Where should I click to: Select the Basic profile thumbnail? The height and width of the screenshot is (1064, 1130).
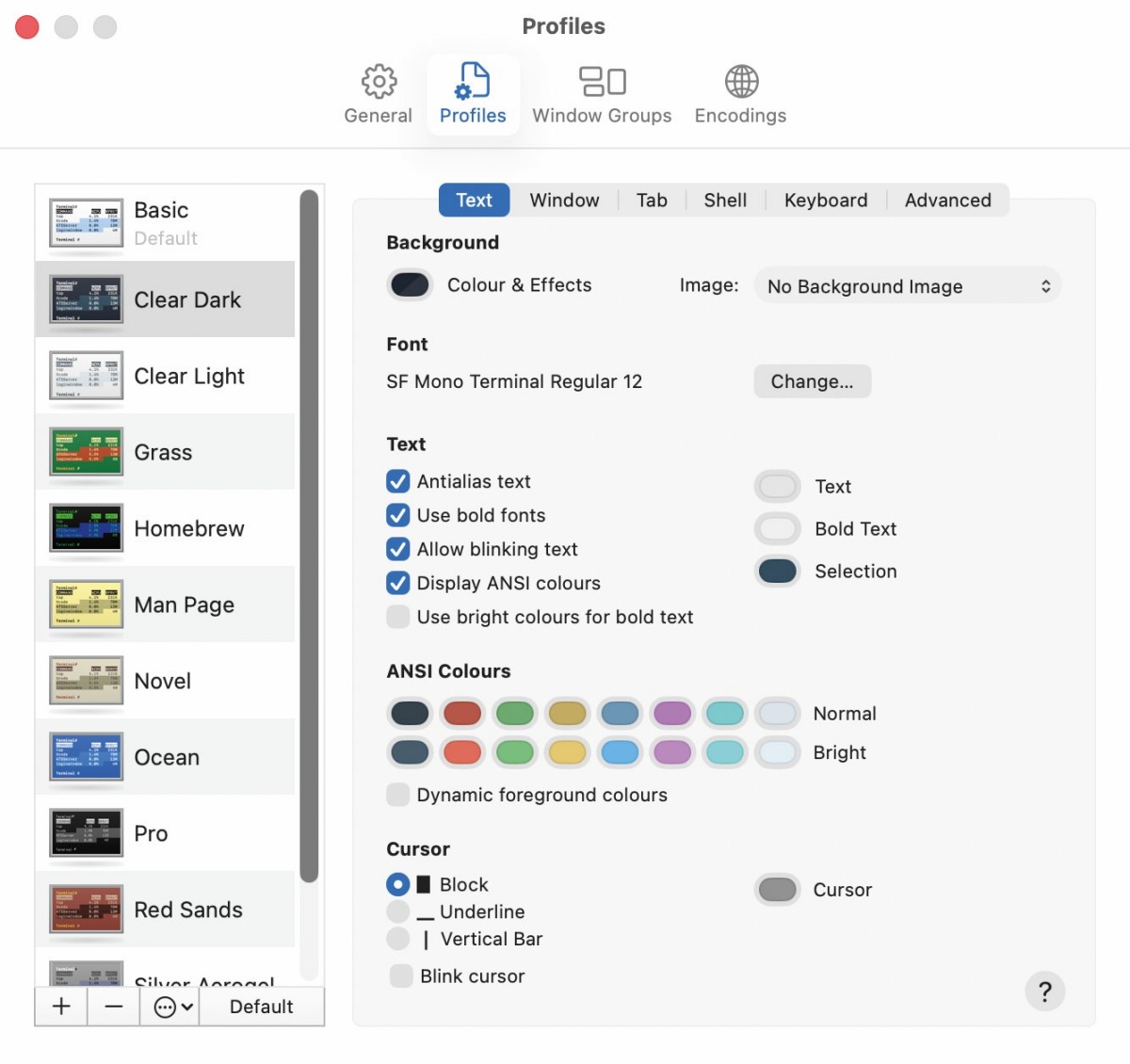pyautogui.click(x=87, y=224)
